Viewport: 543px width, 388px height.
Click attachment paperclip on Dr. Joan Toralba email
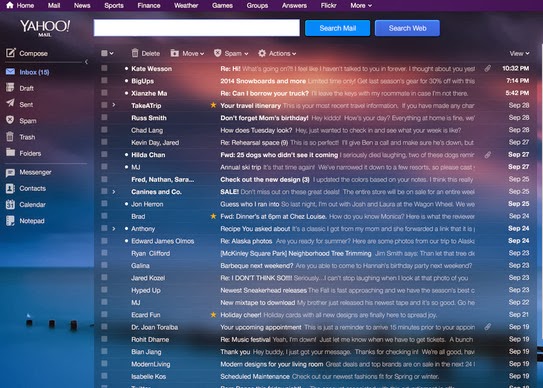click(488, 327)
